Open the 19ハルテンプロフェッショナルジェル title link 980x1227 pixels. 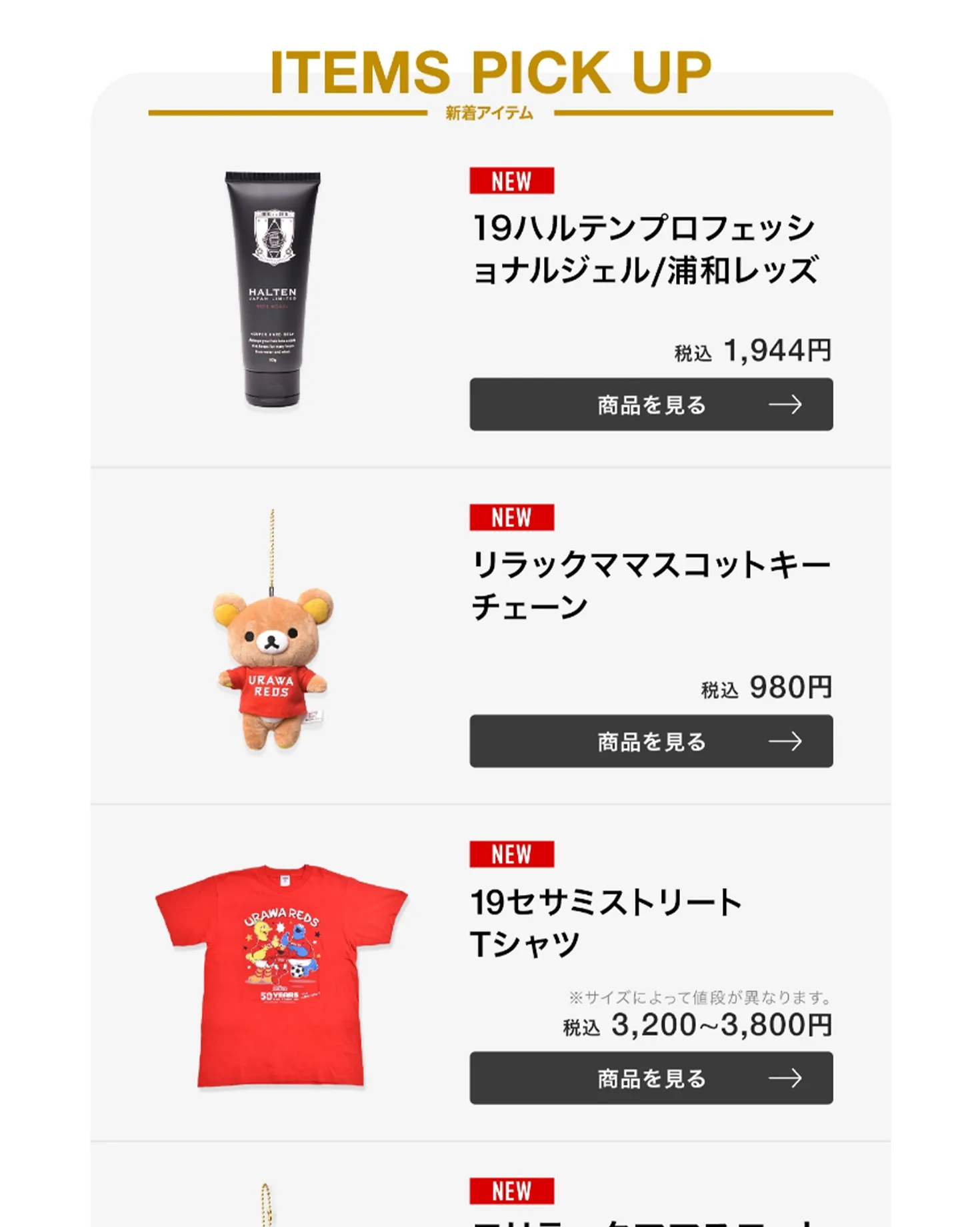(x=645, y=249)
